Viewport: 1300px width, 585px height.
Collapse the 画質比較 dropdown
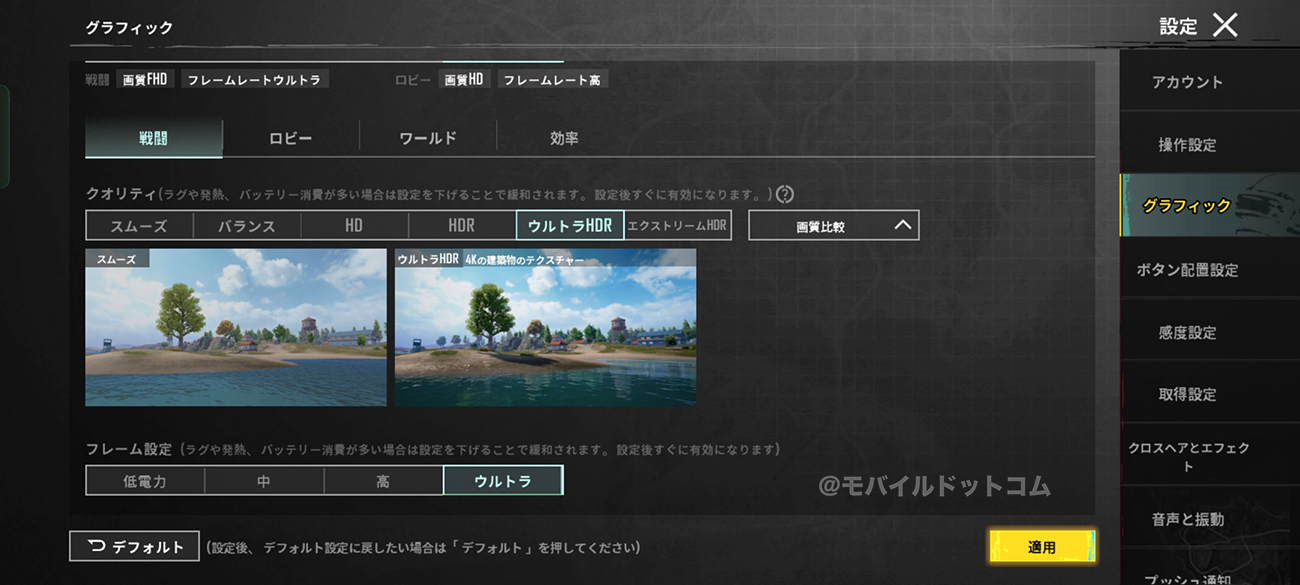(x=834, y=226)
